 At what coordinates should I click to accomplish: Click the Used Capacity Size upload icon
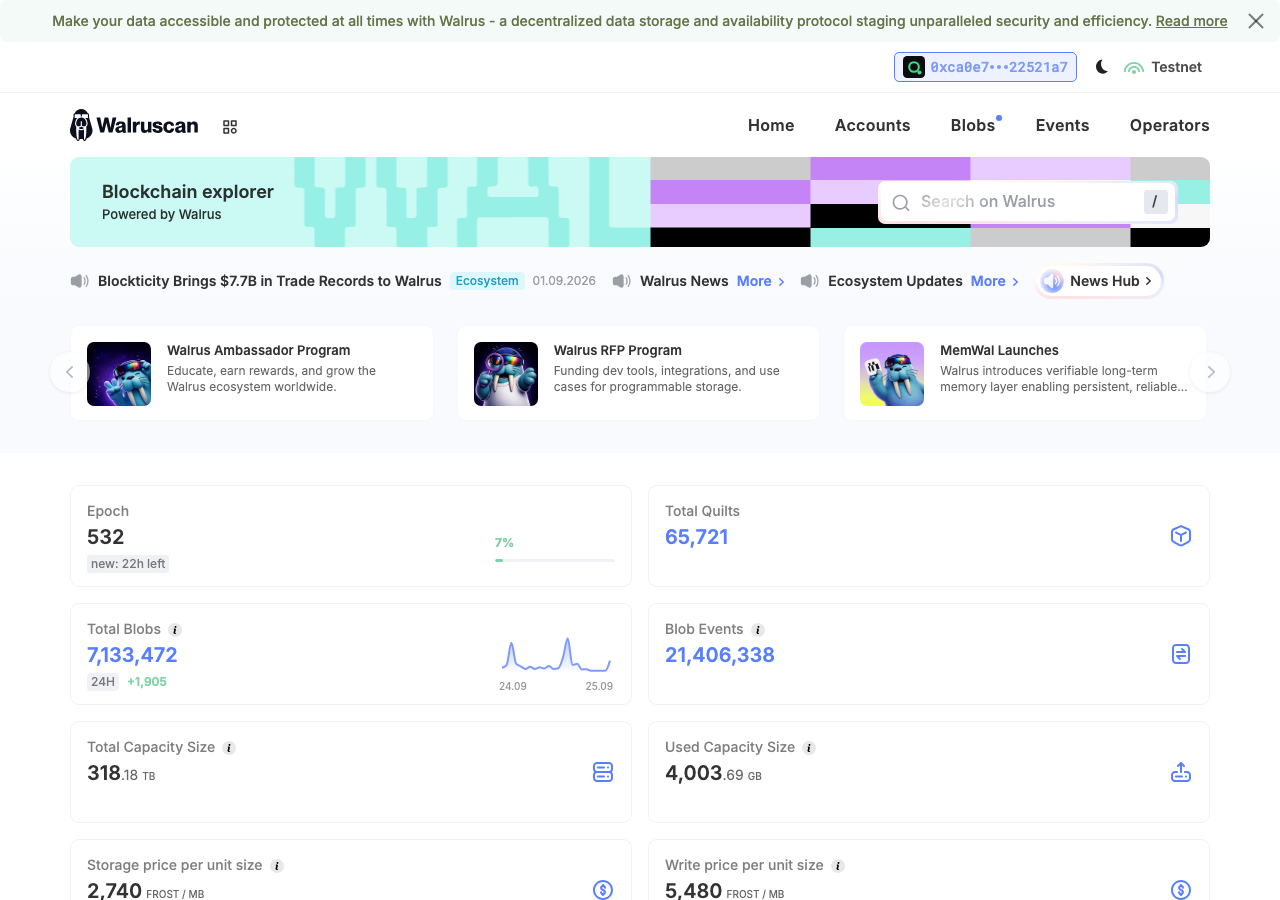tap(1181, 772)
